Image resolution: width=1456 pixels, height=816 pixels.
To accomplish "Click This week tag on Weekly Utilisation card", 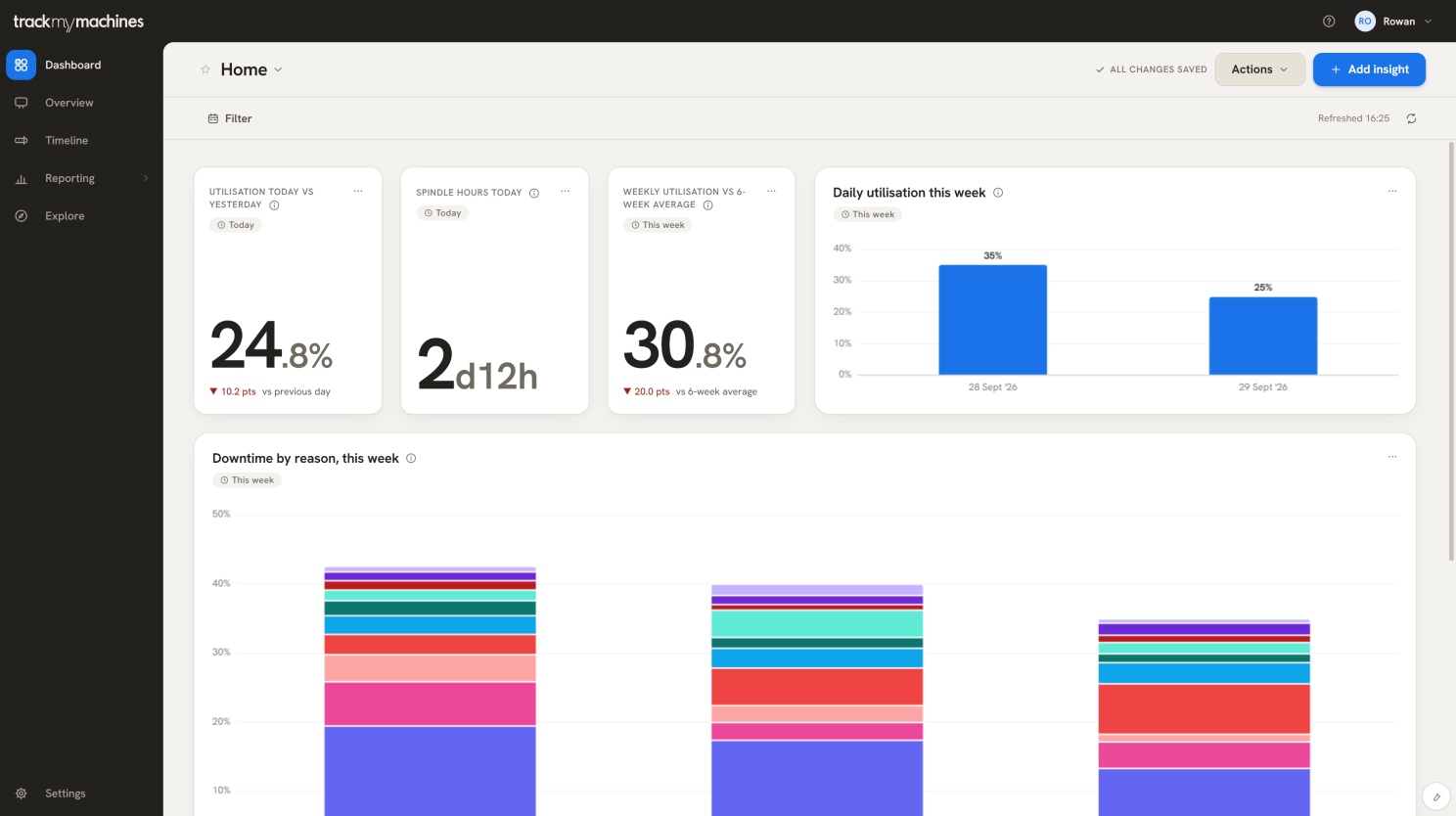I will (x=658, y=225).
